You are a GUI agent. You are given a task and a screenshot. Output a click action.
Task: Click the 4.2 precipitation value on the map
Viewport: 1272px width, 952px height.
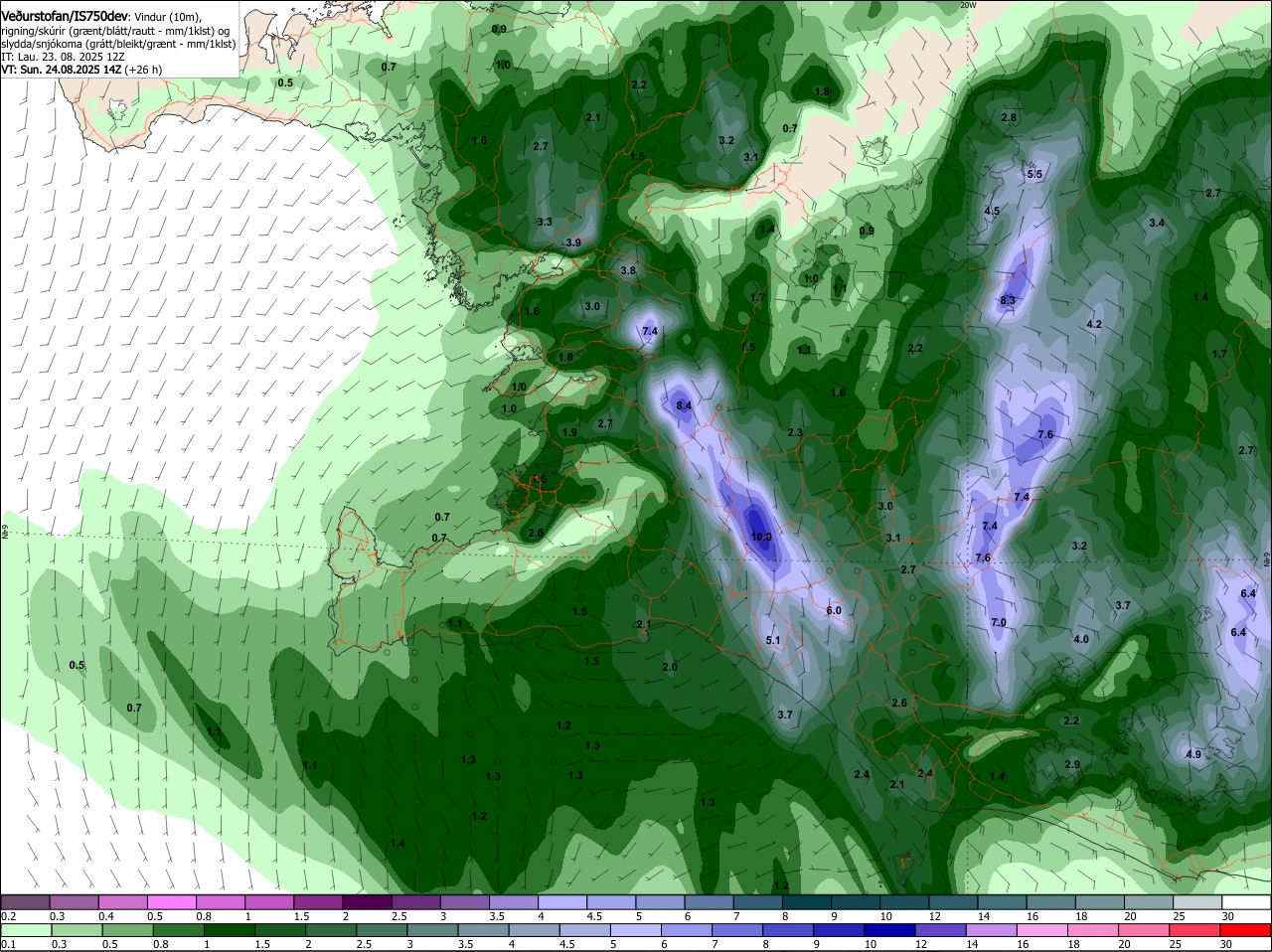pos(1094,325)
